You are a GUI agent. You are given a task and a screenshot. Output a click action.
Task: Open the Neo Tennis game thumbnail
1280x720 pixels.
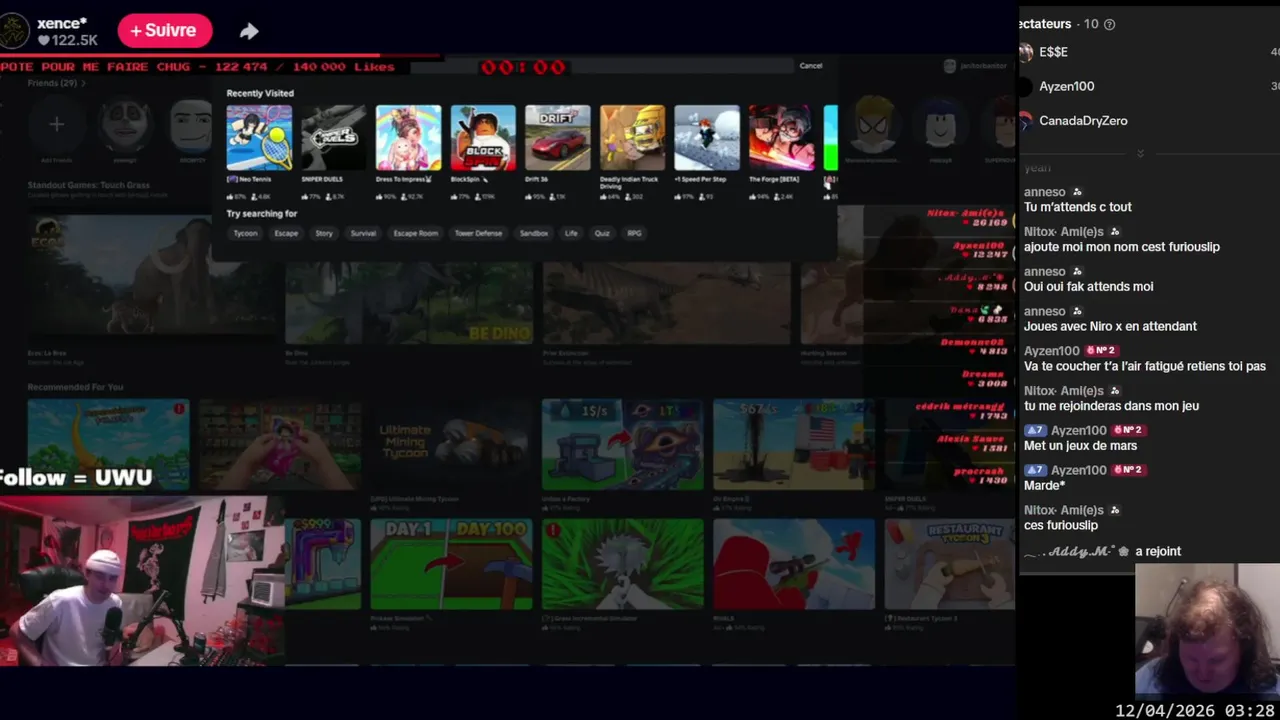click(259, 138)
